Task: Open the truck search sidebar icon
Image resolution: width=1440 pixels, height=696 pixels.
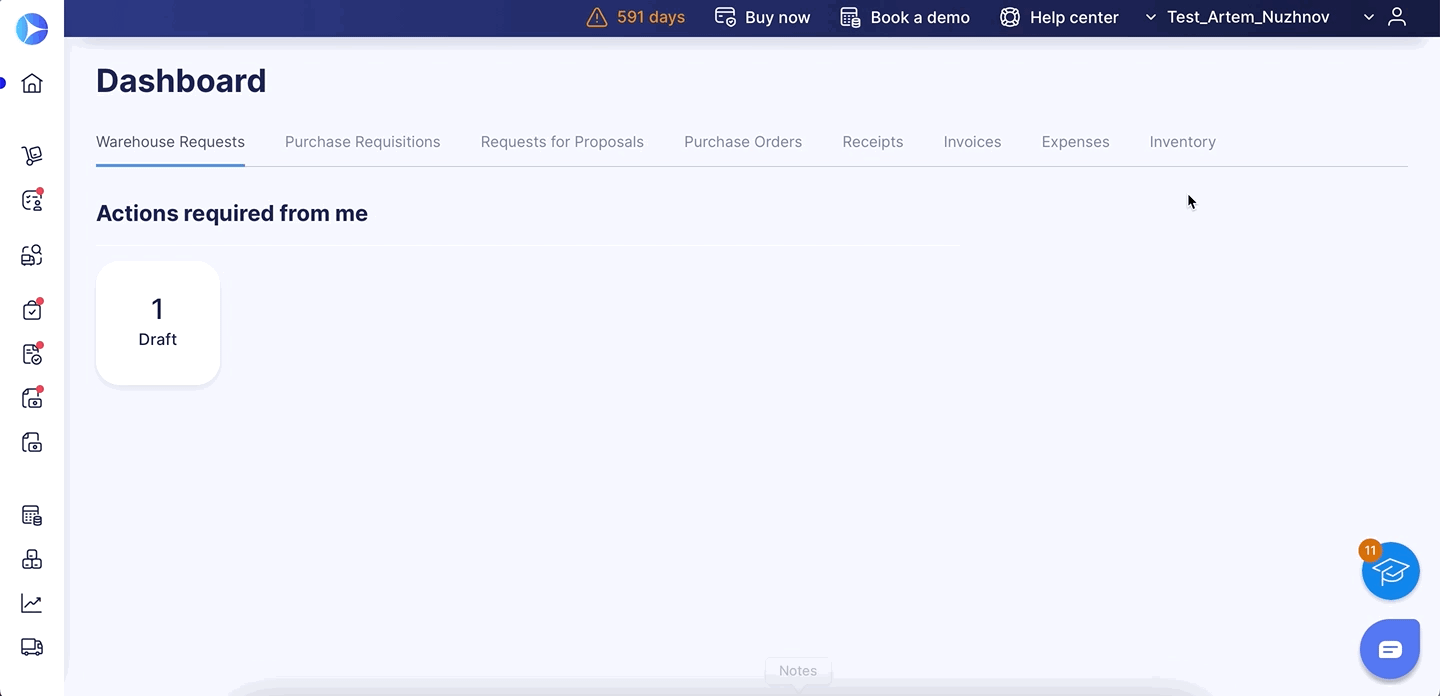Action: coord(32,255)
